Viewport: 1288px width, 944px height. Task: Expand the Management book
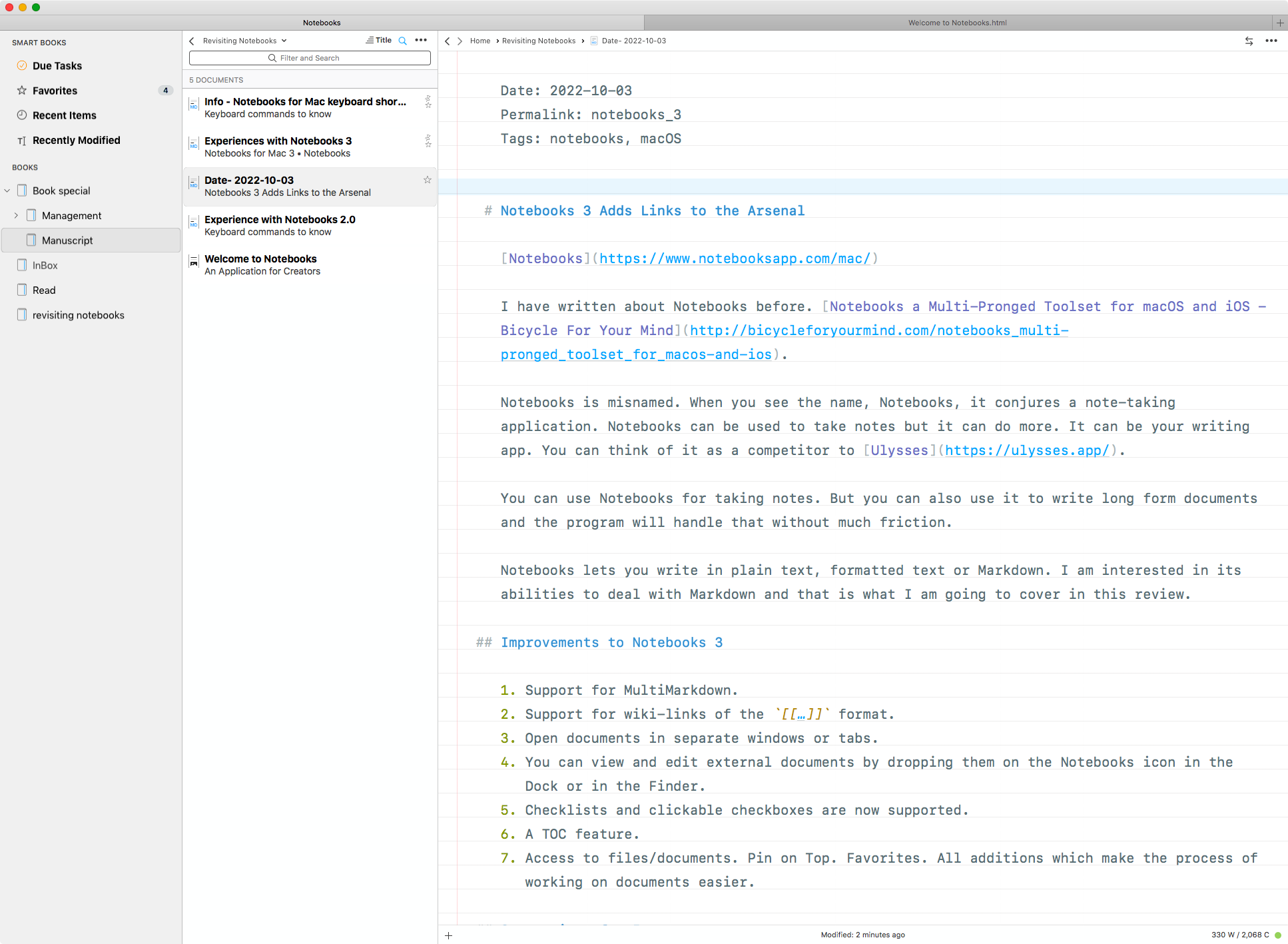tap(16, 216)
